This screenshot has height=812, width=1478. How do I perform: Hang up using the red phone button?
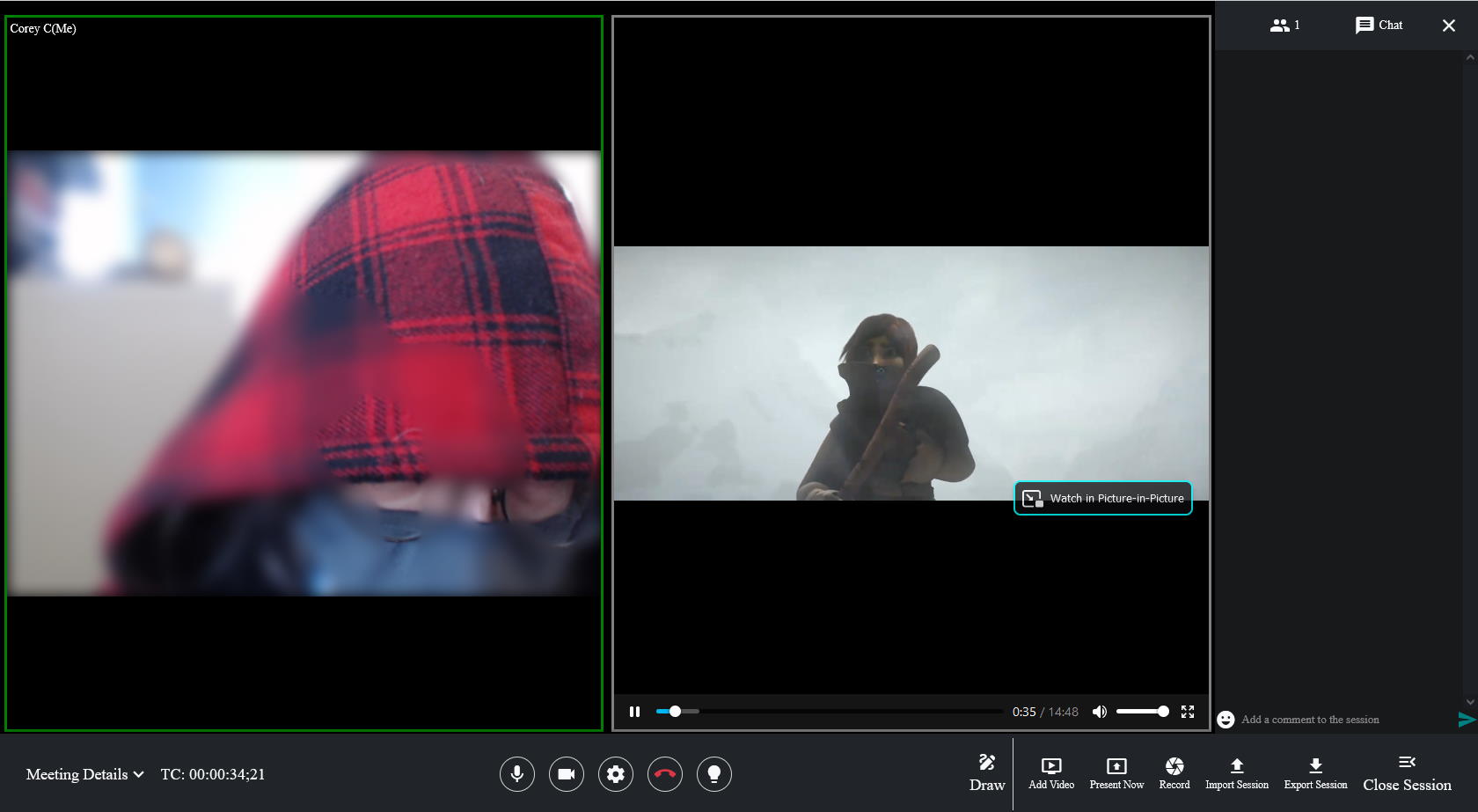pyautogui.click(x=665, y=774)
